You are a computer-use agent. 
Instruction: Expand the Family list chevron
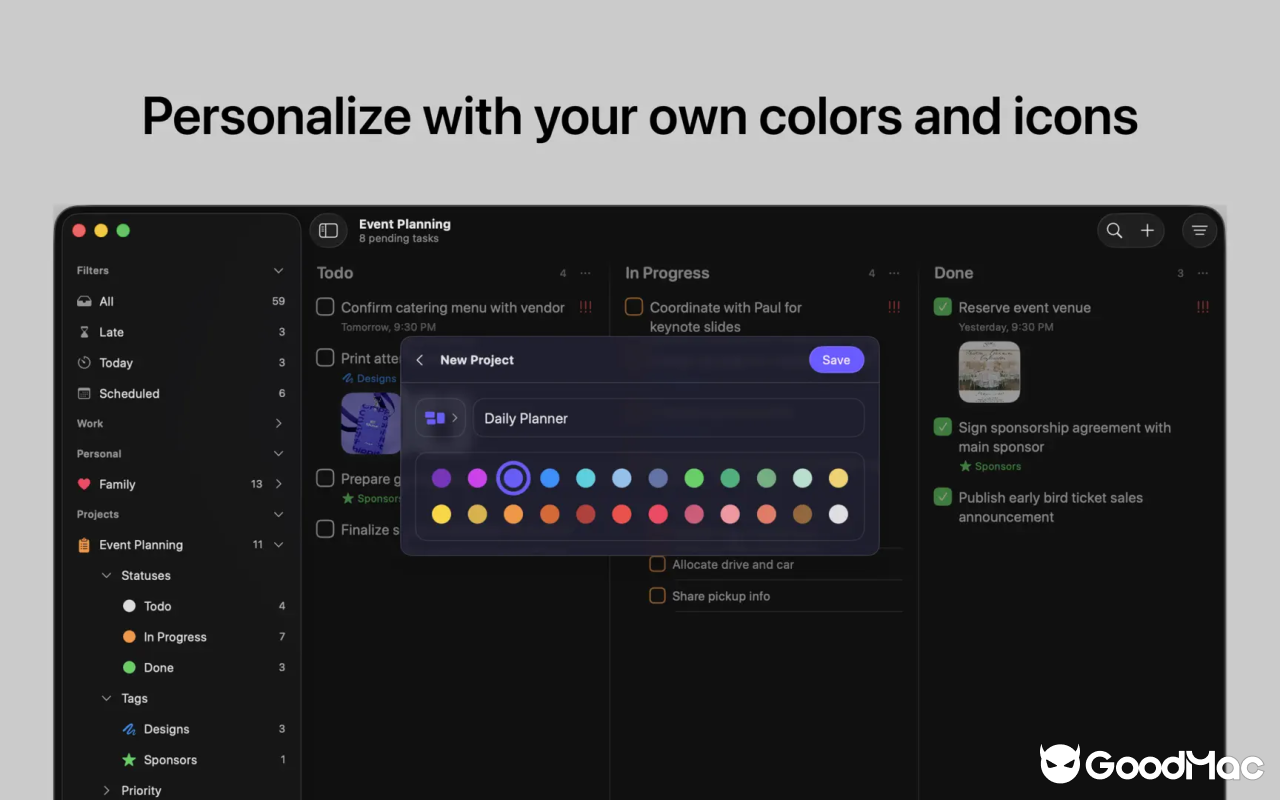(279, 484)
